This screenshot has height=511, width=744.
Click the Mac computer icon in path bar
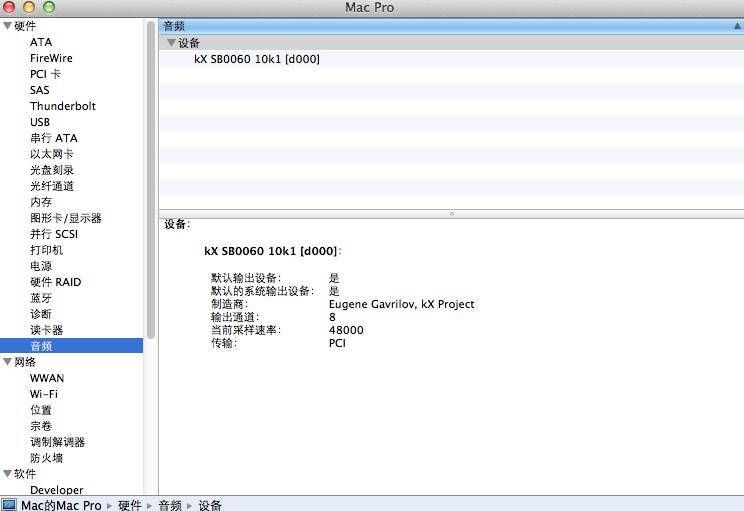tap(9, 504)
